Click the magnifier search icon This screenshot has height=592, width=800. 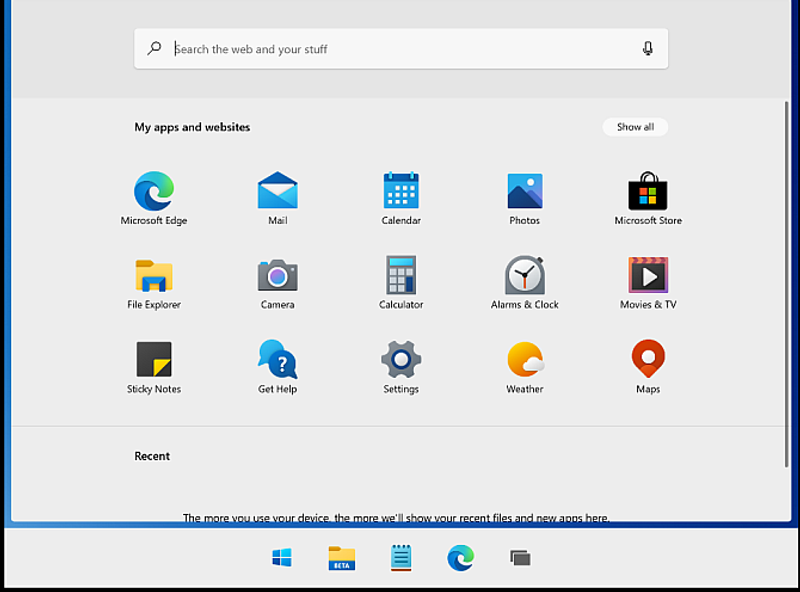pos(154,48)
